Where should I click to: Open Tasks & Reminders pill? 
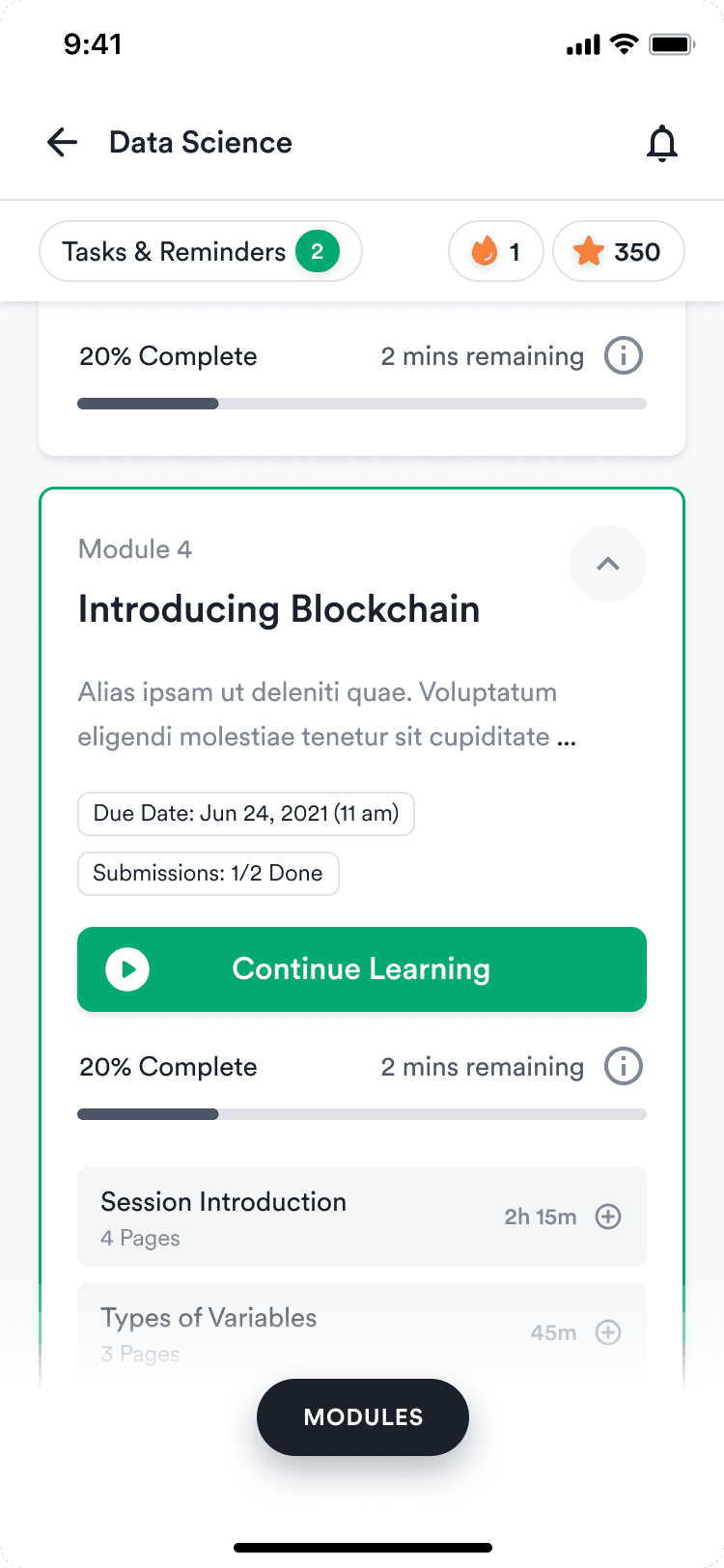(x=201, y=252)
